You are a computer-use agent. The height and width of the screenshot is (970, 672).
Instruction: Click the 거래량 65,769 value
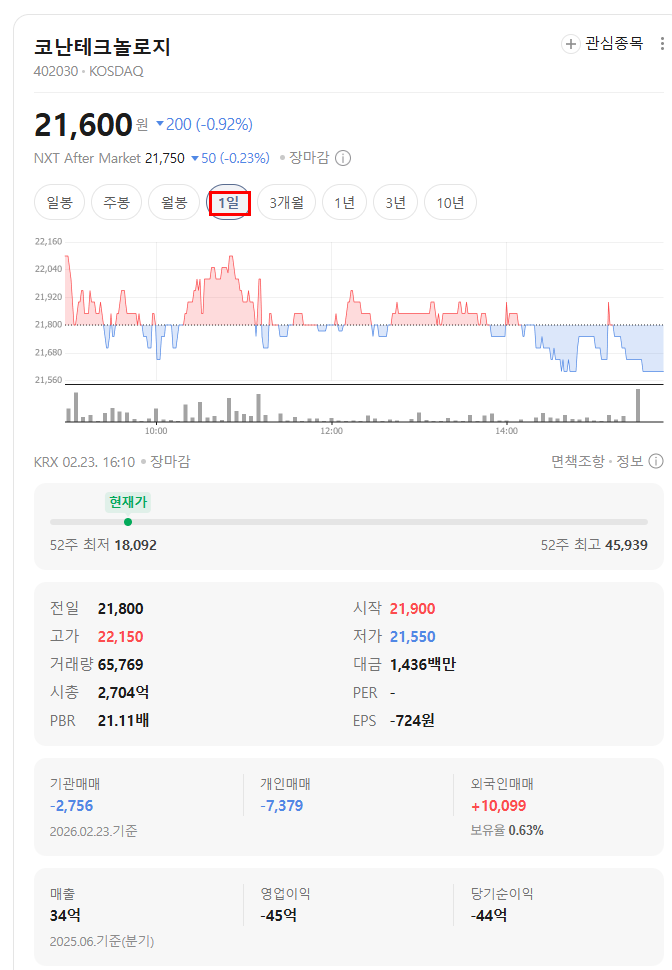tap(121, 664)
